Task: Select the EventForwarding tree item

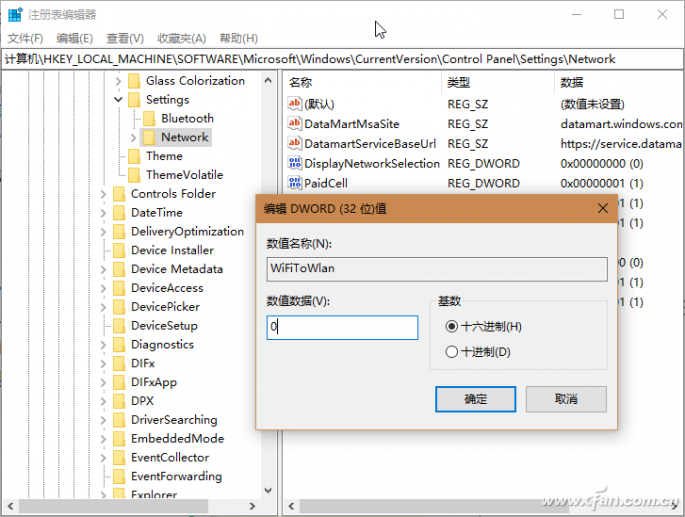Action: [176, 476]
